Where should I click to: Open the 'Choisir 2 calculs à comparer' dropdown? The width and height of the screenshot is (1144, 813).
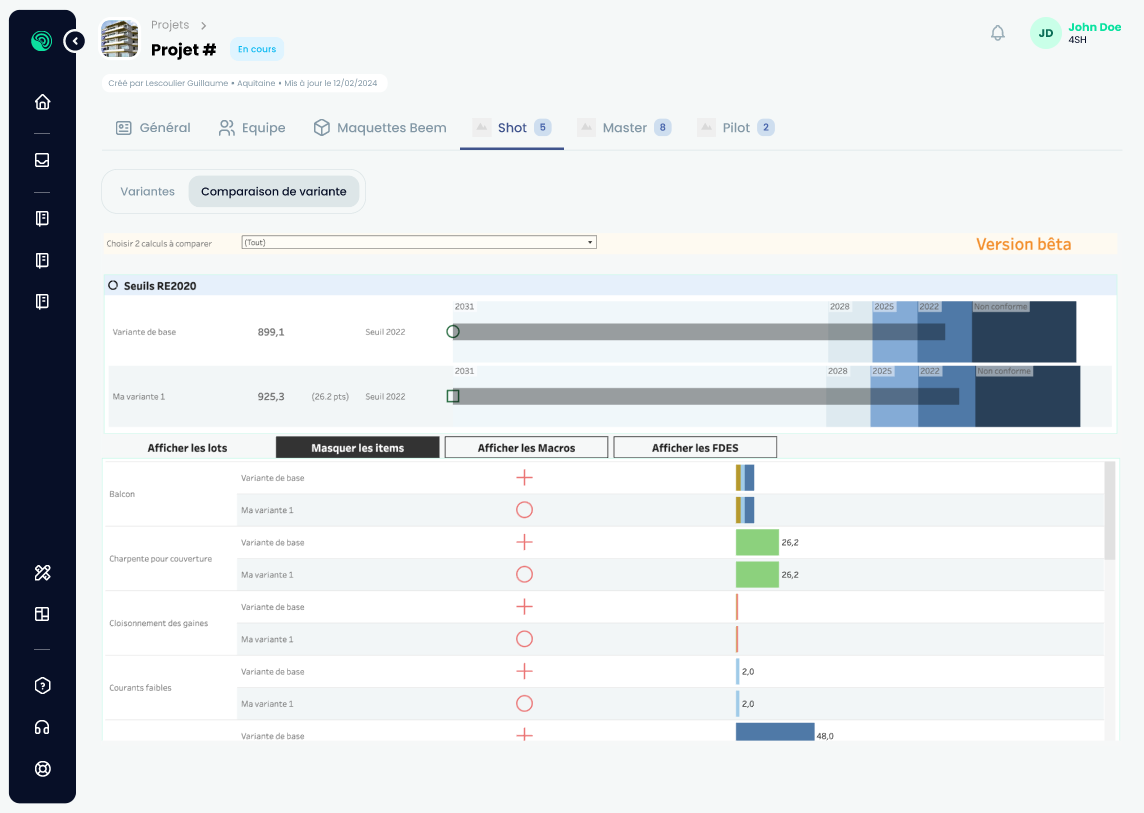(419, 242)
